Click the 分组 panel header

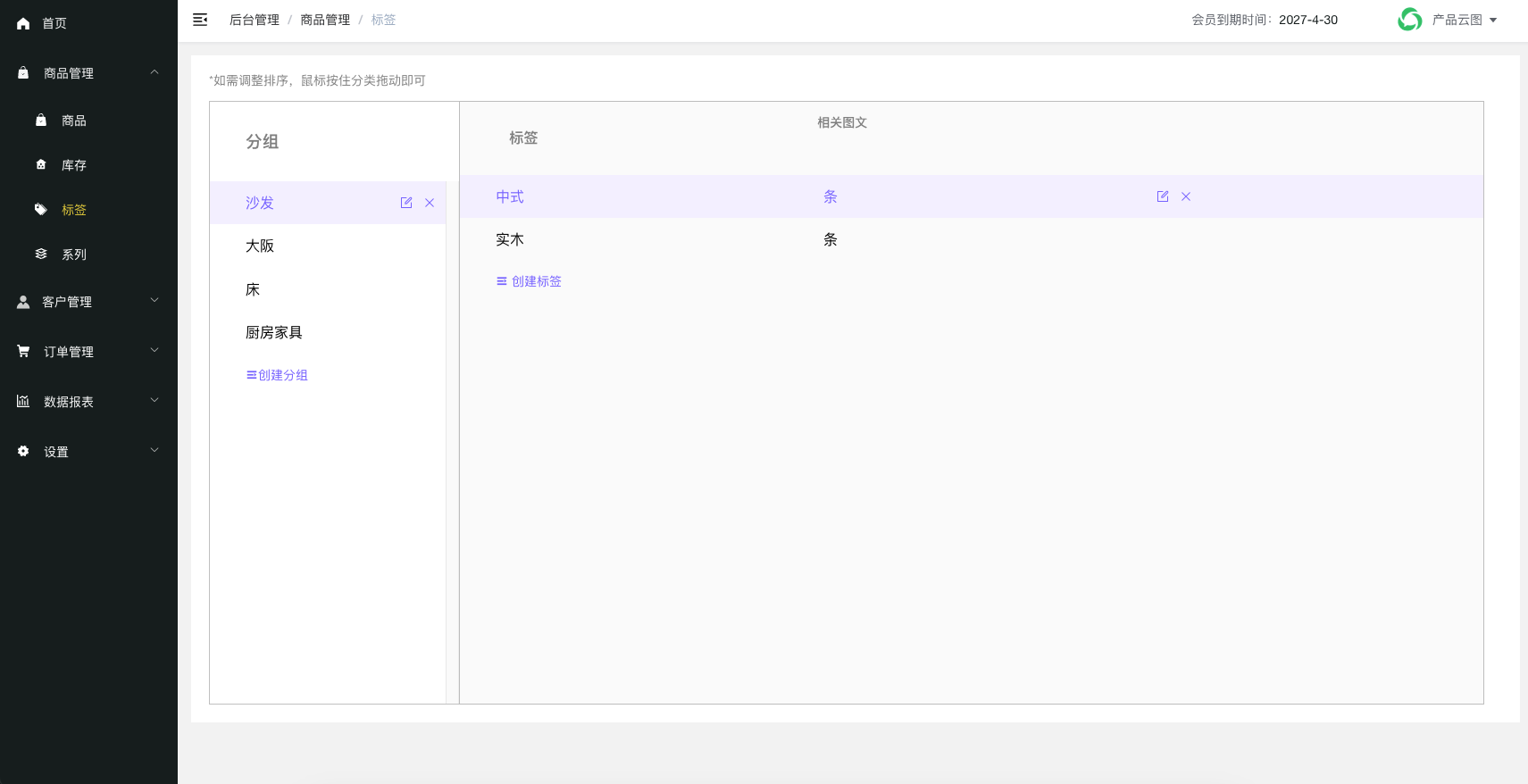point(263,141)
